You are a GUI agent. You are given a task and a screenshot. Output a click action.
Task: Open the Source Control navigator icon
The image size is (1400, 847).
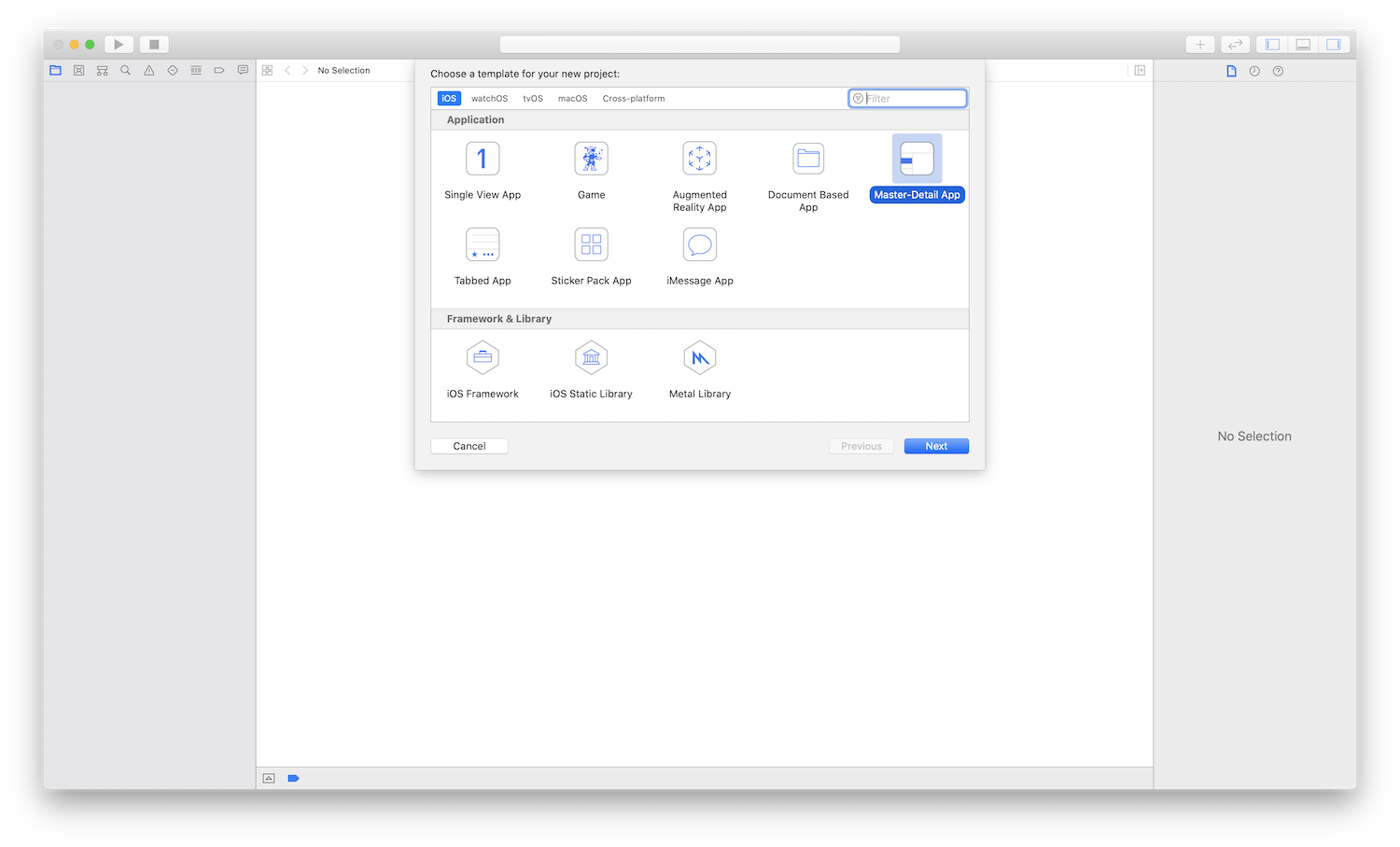78,70
